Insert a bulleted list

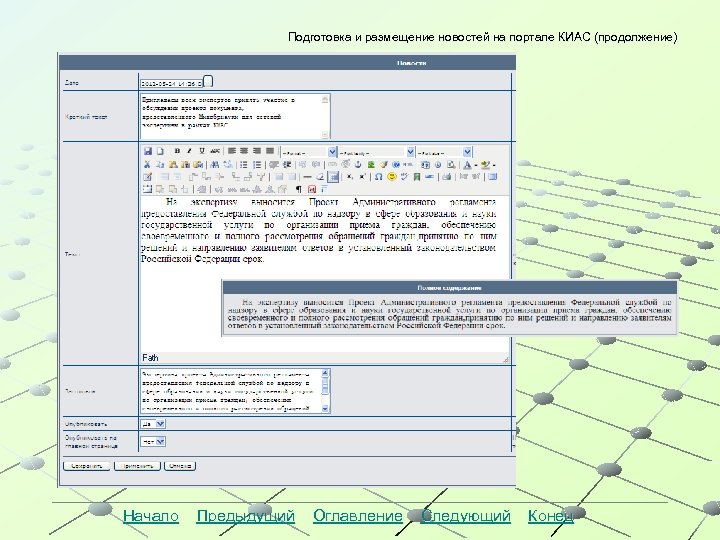click(244, 164)
